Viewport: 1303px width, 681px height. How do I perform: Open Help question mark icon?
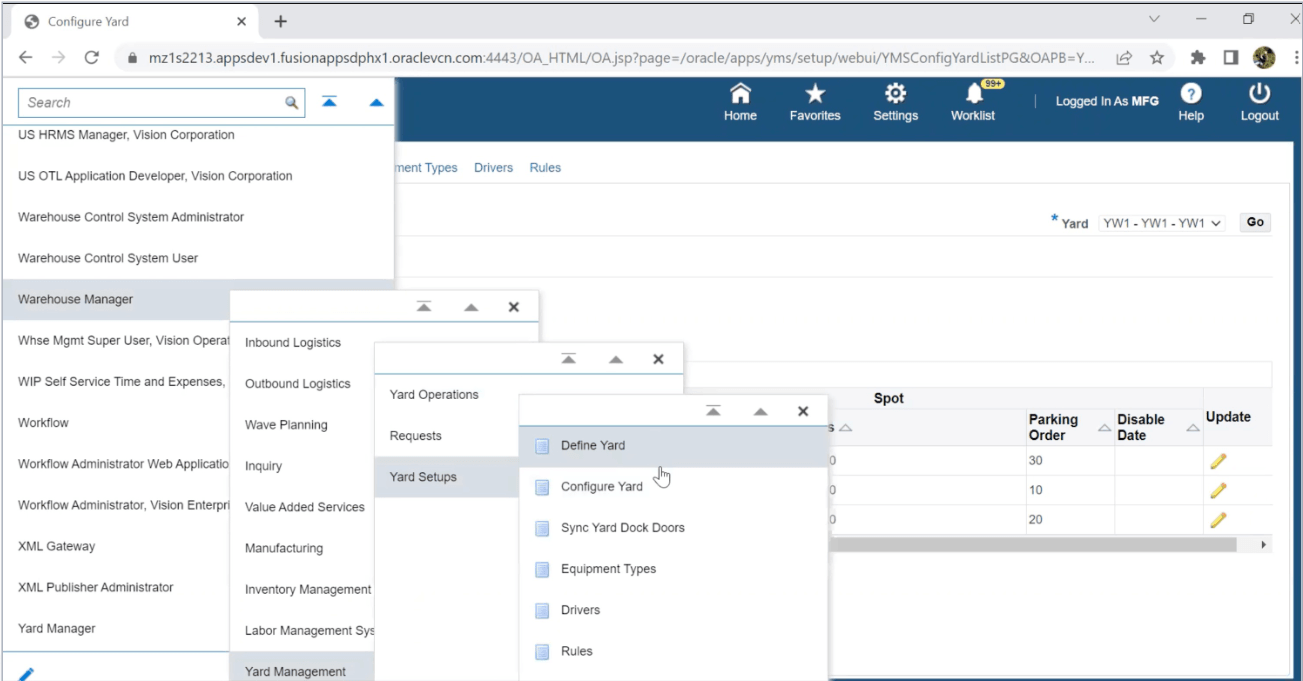click(x=1190, y=93)
